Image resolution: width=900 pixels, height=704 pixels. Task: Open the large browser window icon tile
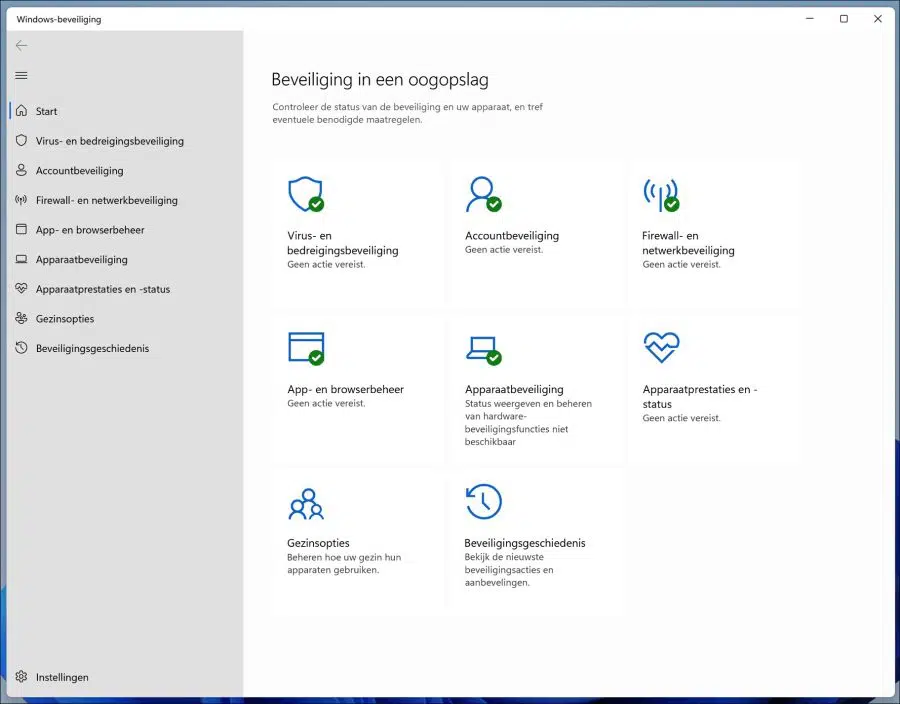(306, 348)
